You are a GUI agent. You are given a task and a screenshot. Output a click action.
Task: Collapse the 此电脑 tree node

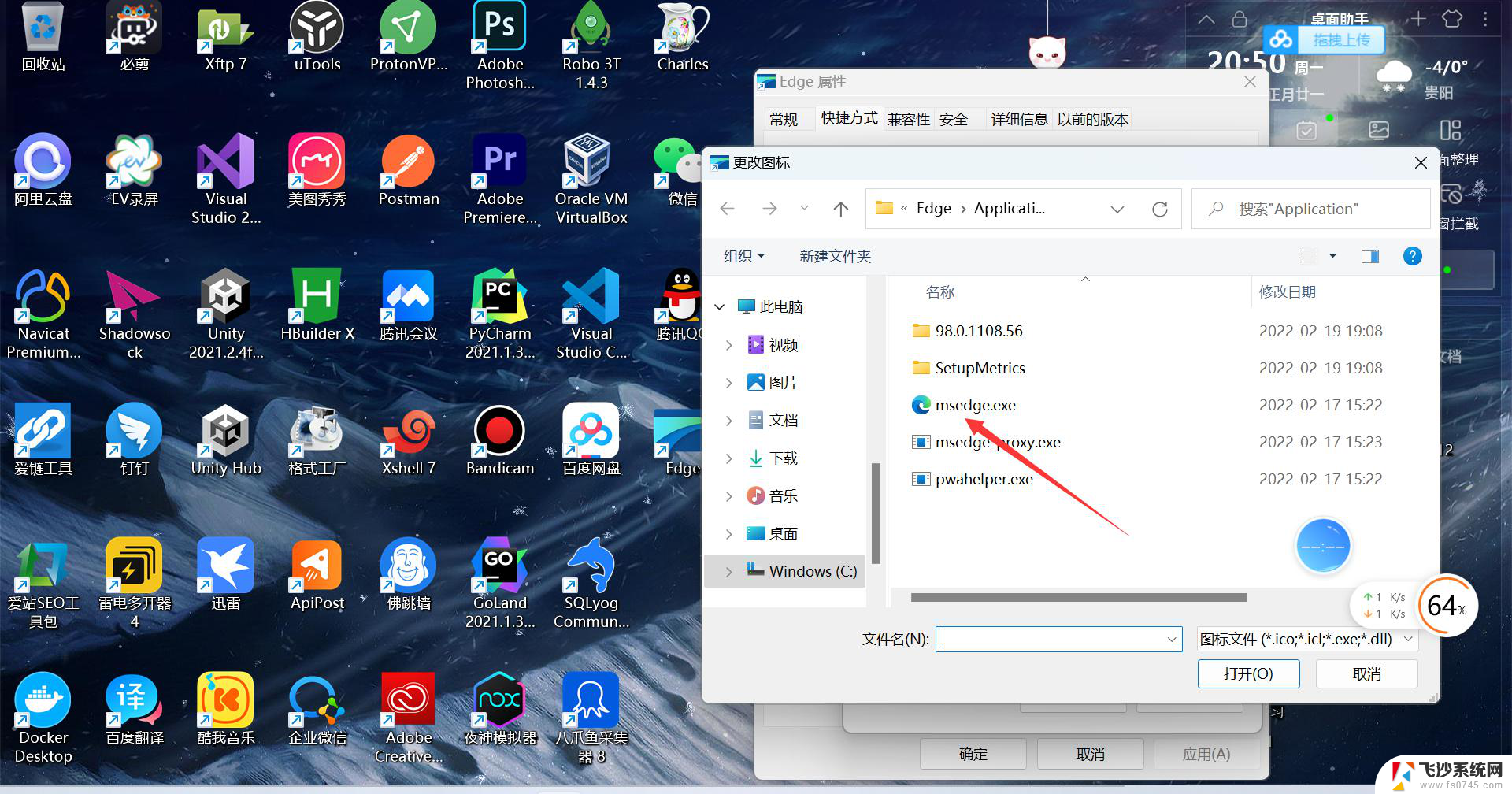point(720,306)
